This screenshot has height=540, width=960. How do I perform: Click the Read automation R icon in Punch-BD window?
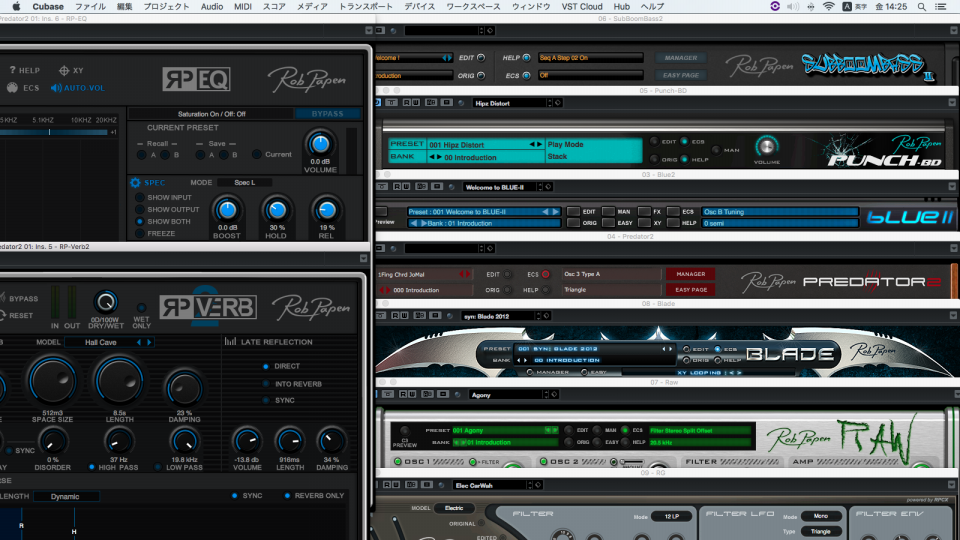407,103
